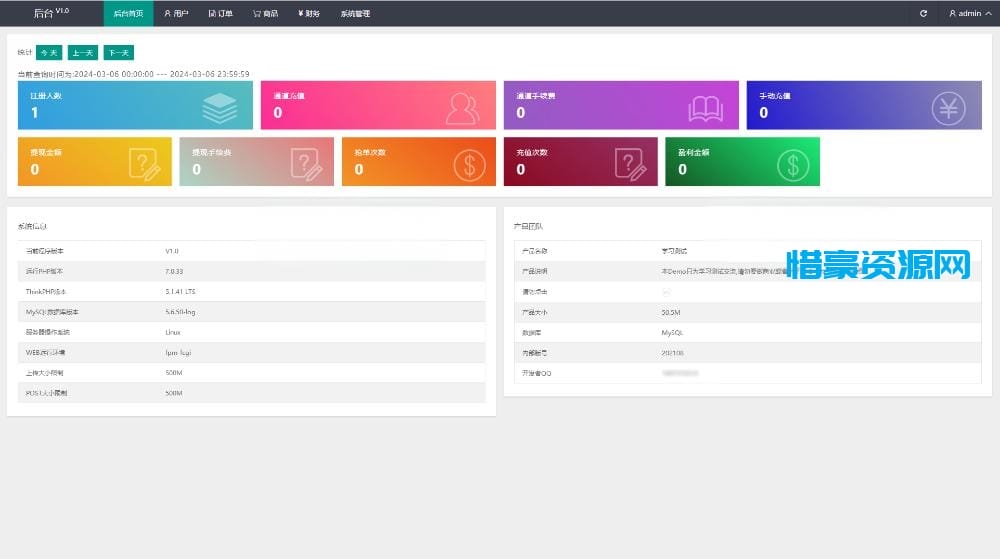Image resolution: width=1000 pixels, height=559 pixels.
Task: Click the 上一天 button
Action: tap(83, 53)
